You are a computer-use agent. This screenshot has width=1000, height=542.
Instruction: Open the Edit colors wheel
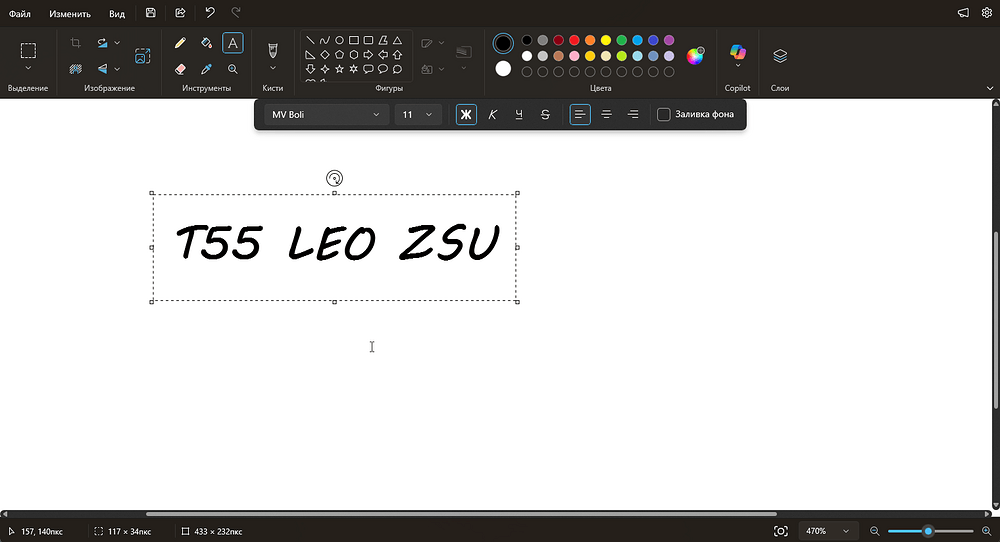click(695, 56)
